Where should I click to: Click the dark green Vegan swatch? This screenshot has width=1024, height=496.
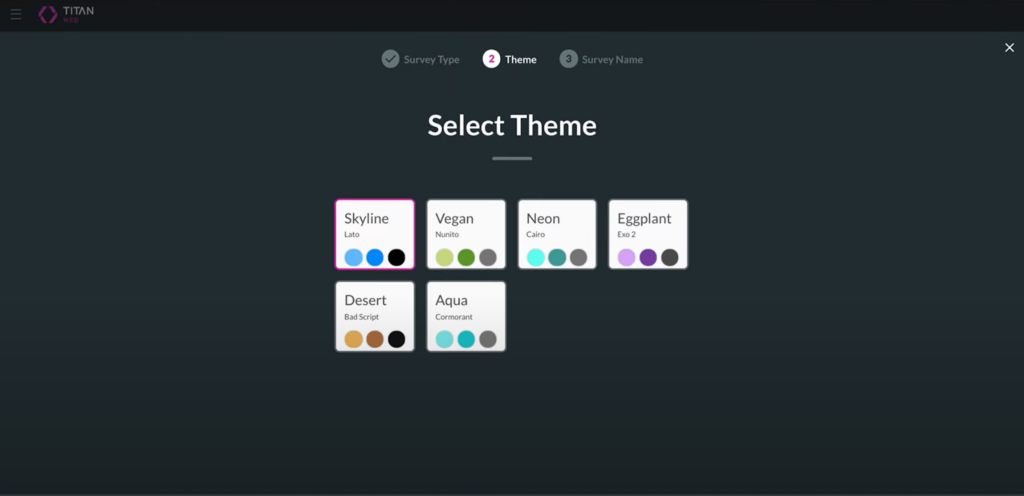(466, 257)
